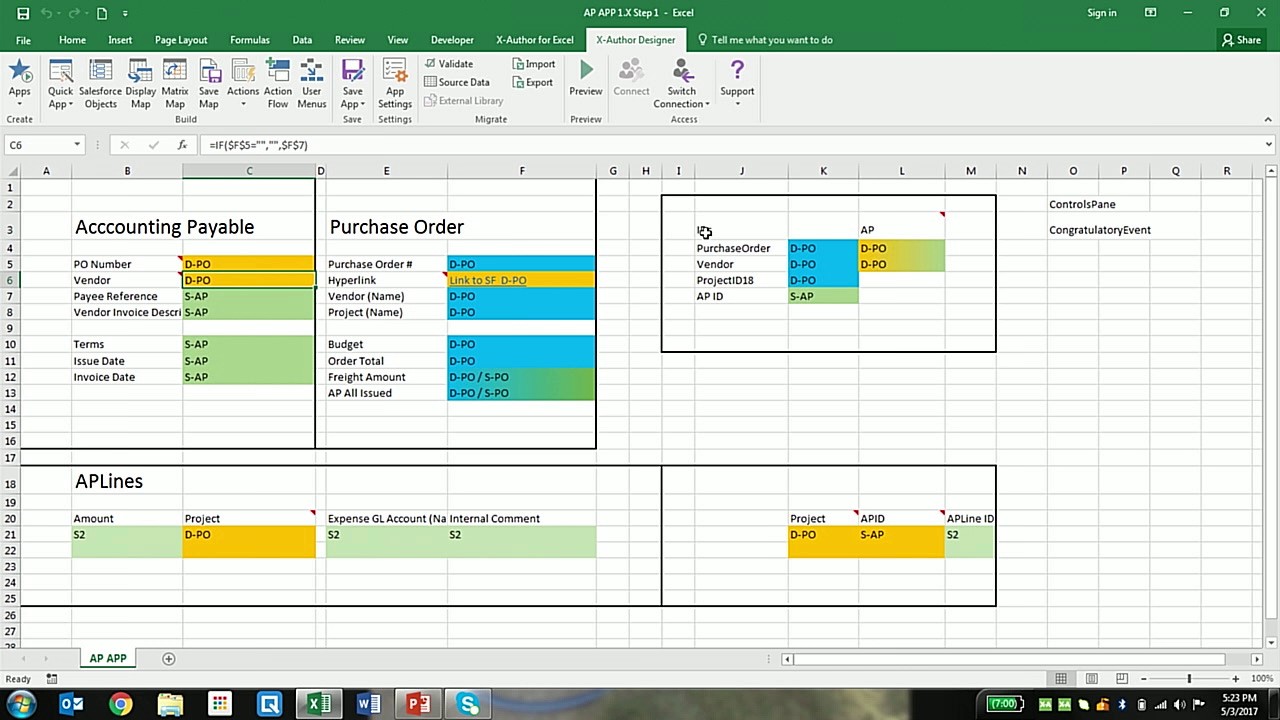Click the Insert Function fx icon
1280x720 pixels.
[x=182, y=145]
